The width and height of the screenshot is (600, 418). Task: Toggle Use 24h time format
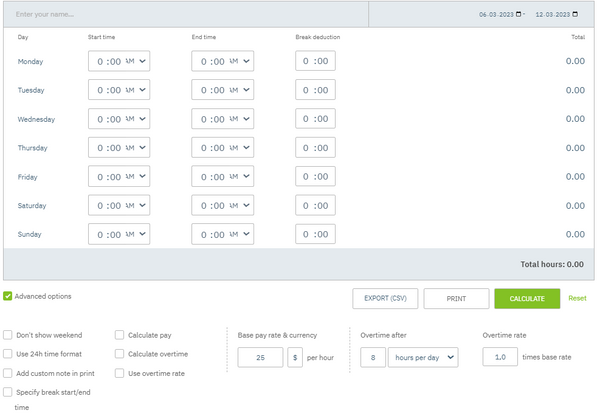[8, 354]
